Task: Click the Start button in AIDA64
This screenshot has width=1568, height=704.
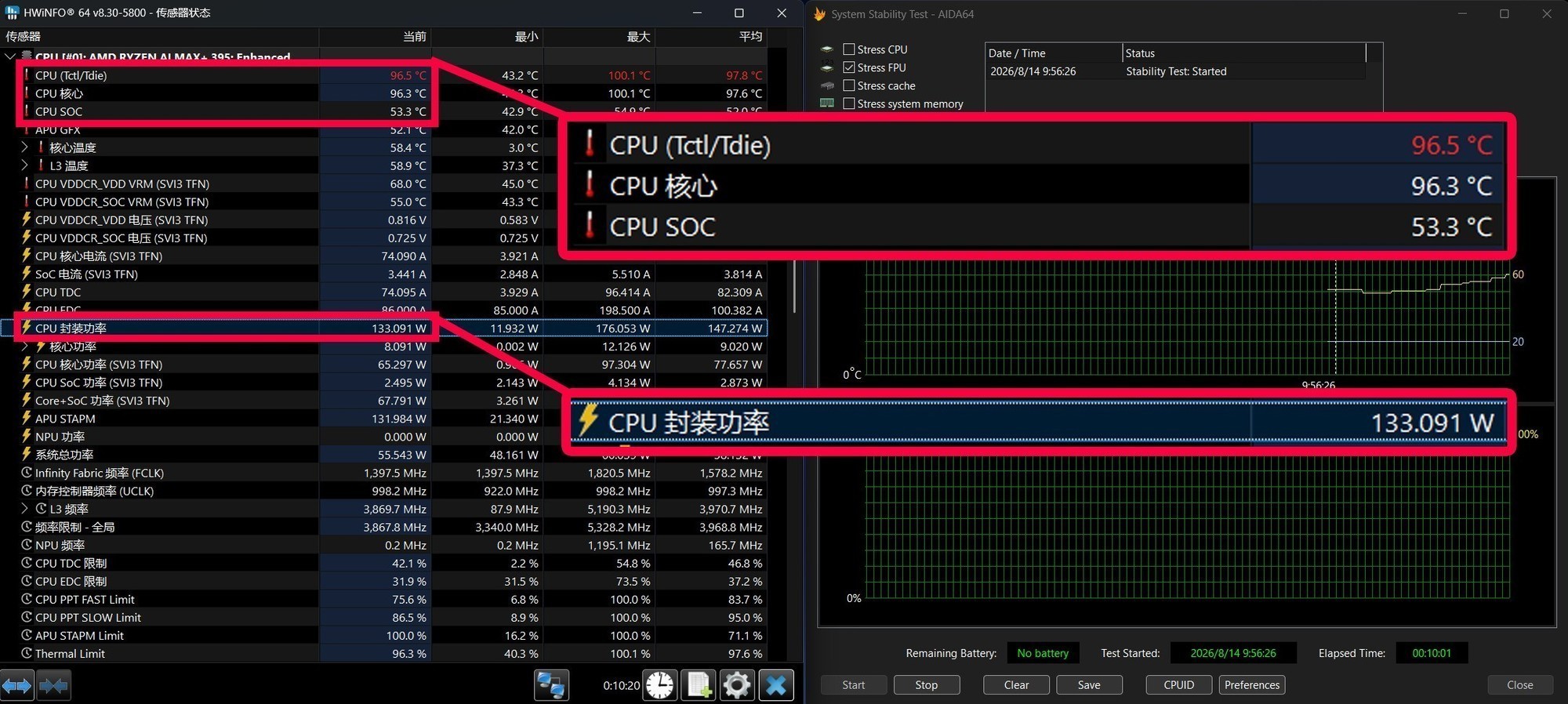Action: tap(854, 685)
